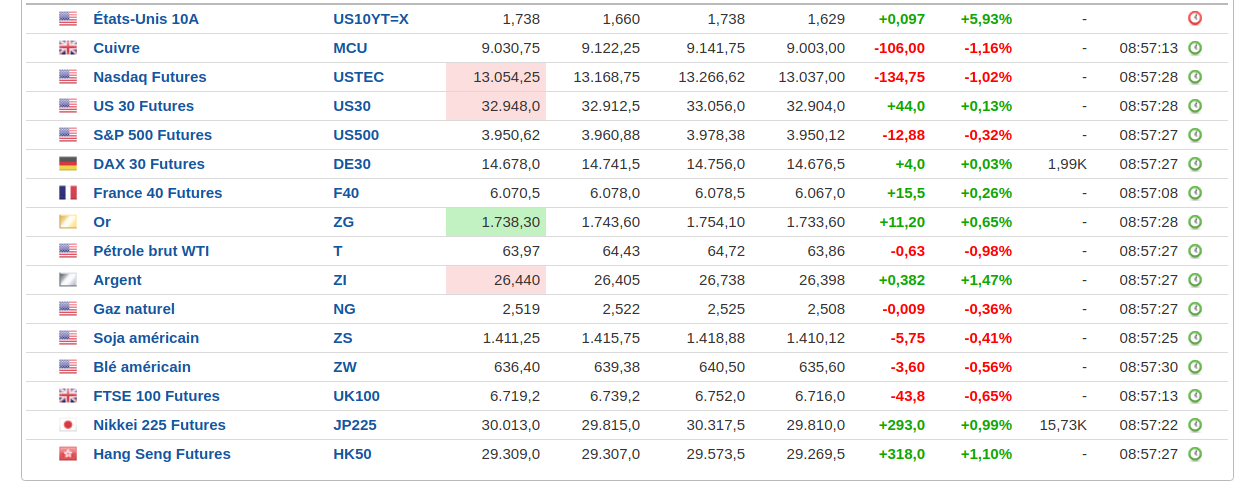This screenshot has height=484, width=1244.
Task: Click the German flag next to DAX 30
Action: pos(68,164)
